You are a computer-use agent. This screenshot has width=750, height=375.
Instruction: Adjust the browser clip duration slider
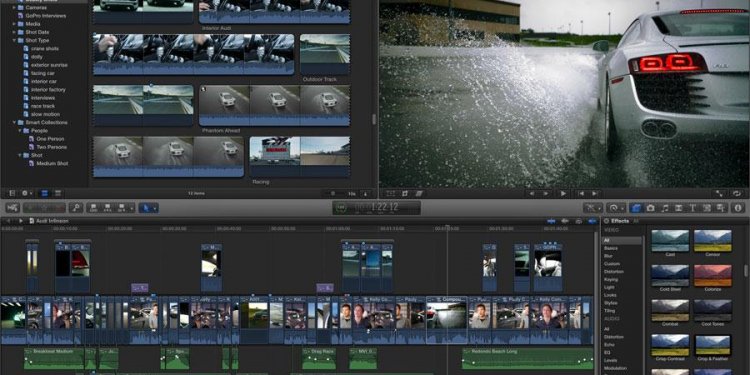point(333,193)
